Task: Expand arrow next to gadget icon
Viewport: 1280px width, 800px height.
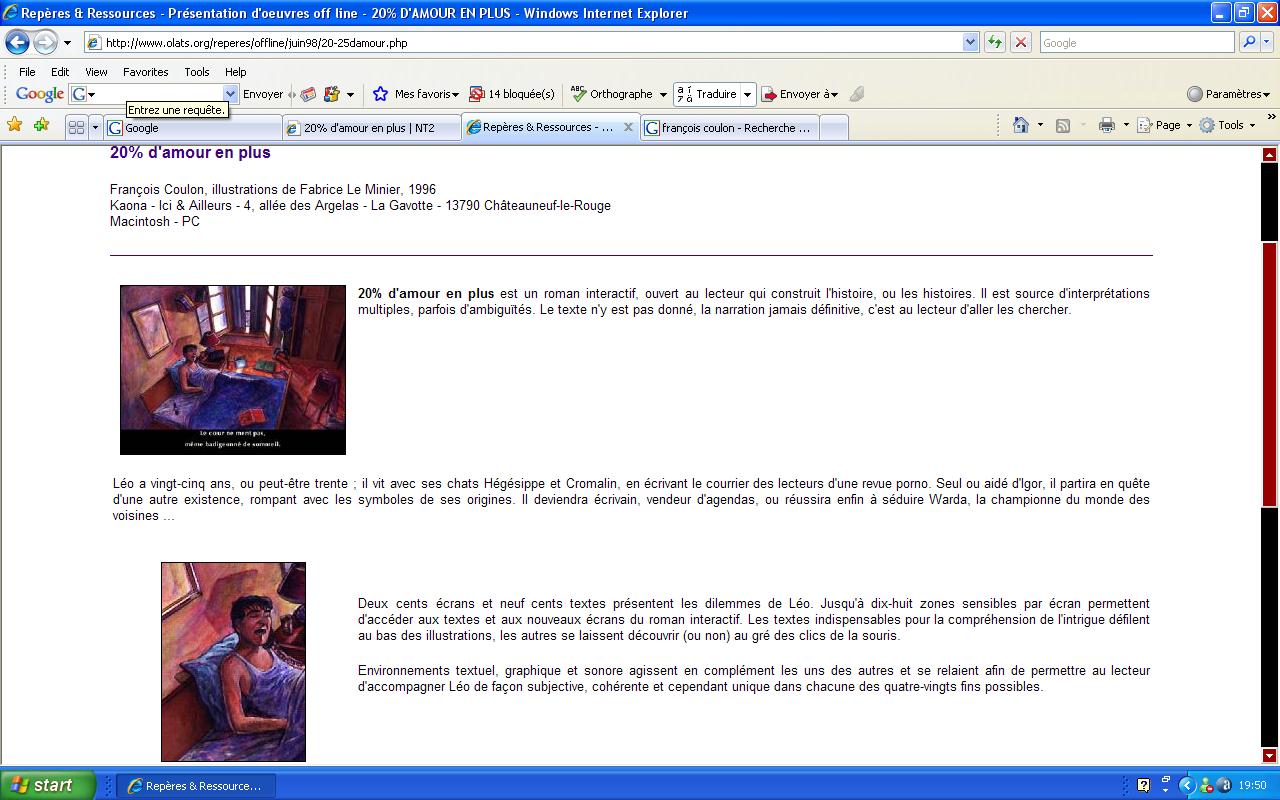Action: point(350,95)
